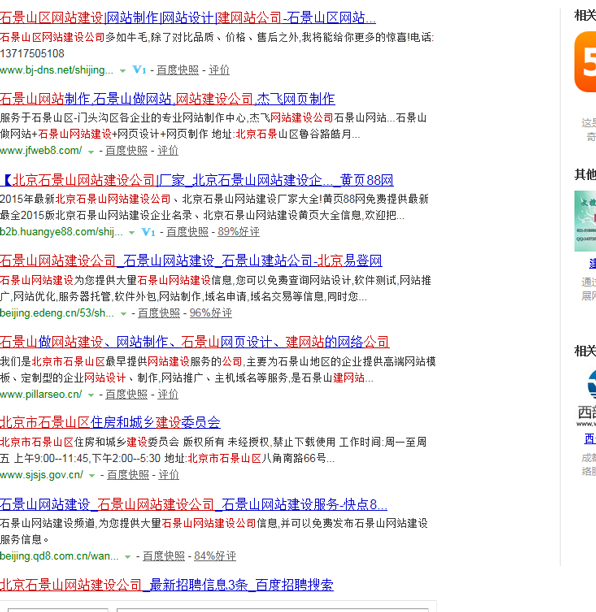596x612 pixels.
Task: Click V1 verification badge next to bj-dns.net
Action: tap(139, 70)
